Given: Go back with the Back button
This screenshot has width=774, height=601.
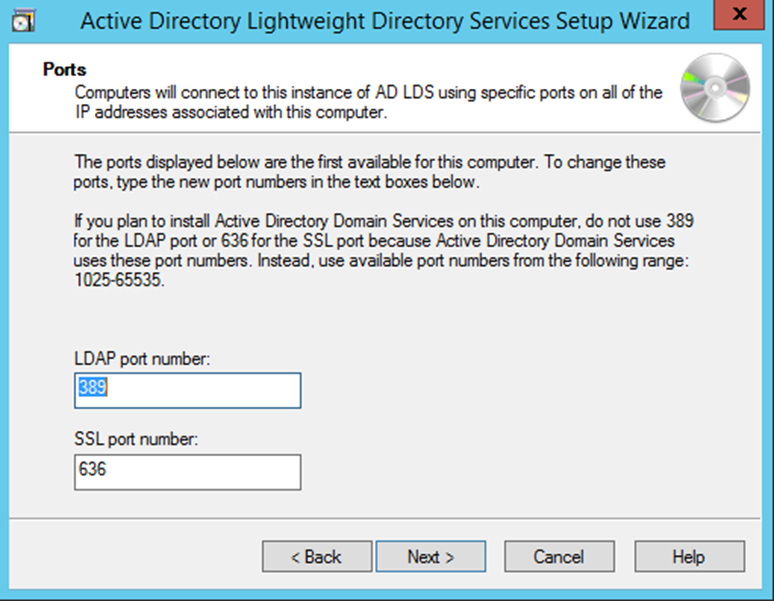Looking at the screenshot, I should (x=316, y=557).
